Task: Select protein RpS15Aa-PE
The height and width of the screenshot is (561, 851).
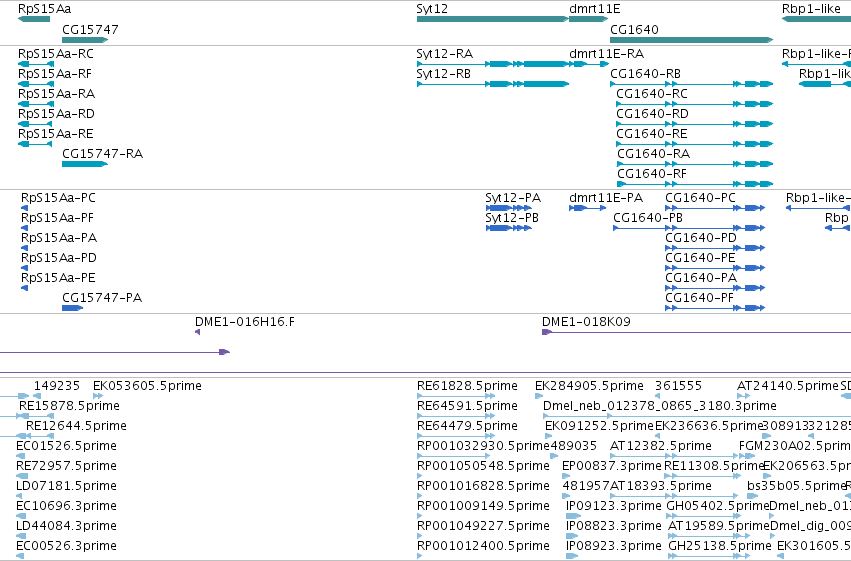Action: [24, 288]
